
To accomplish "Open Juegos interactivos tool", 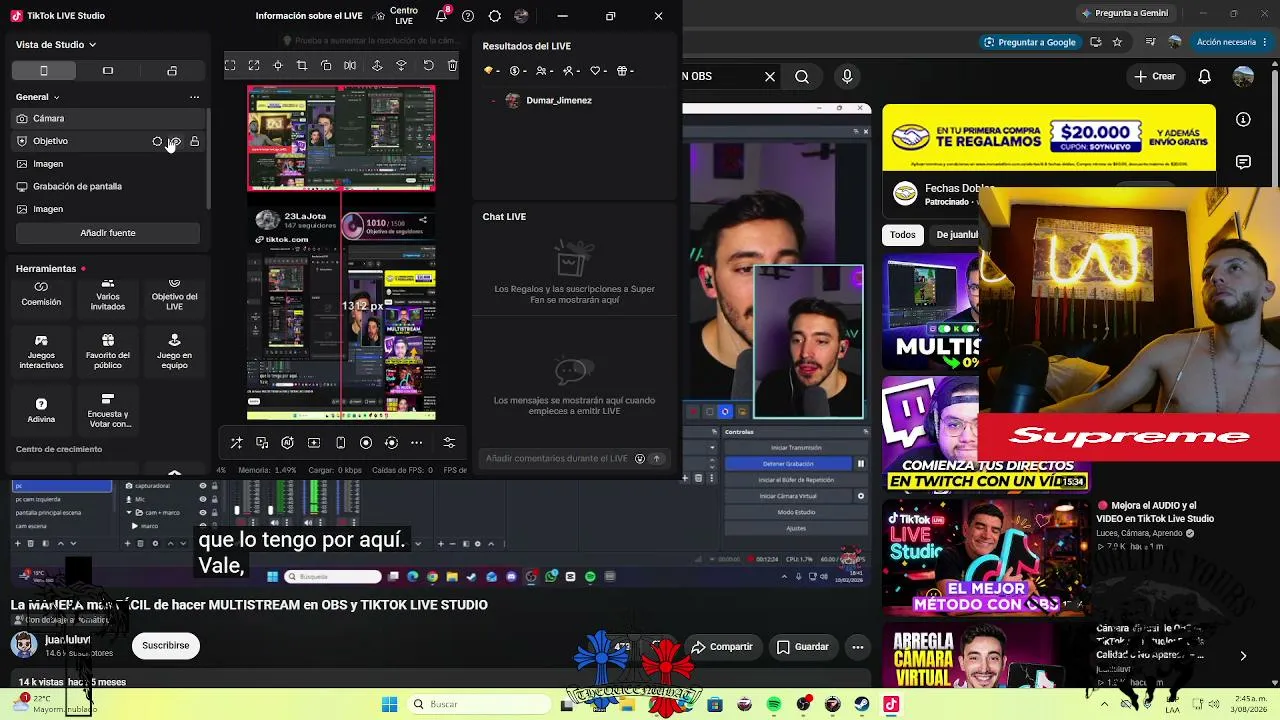I will click(x=41, y=353).
